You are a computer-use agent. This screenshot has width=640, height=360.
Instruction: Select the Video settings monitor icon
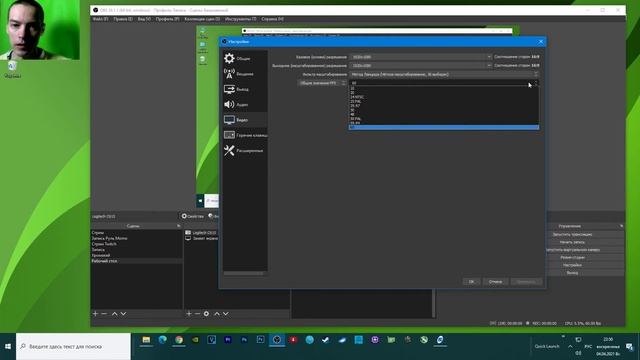point(229,120)
